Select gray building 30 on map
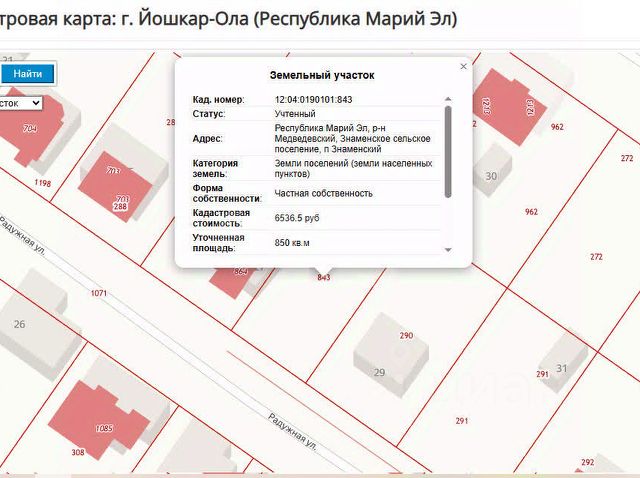Screen dimensions: 640x478 [493, 171]
